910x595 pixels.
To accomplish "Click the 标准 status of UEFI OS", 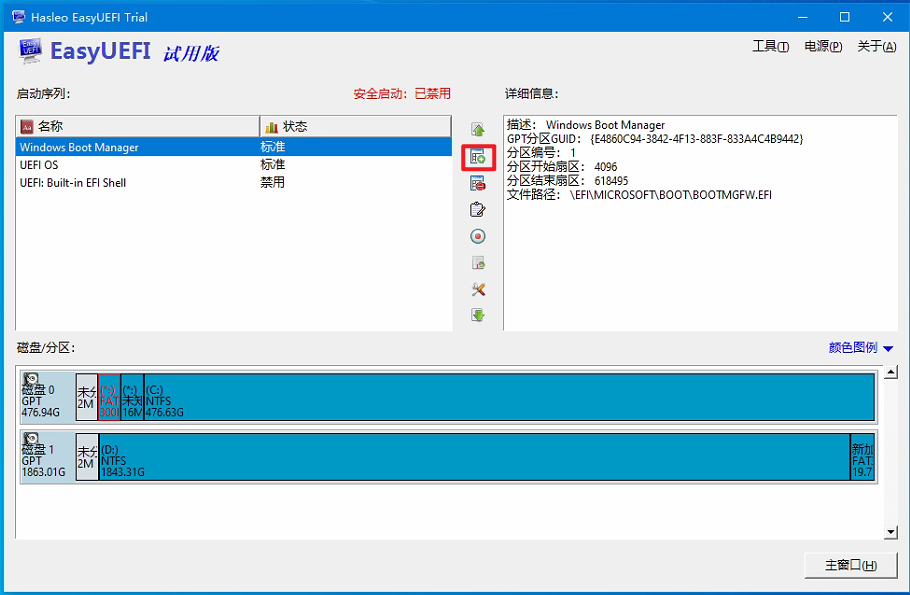I will click(273, 165).
